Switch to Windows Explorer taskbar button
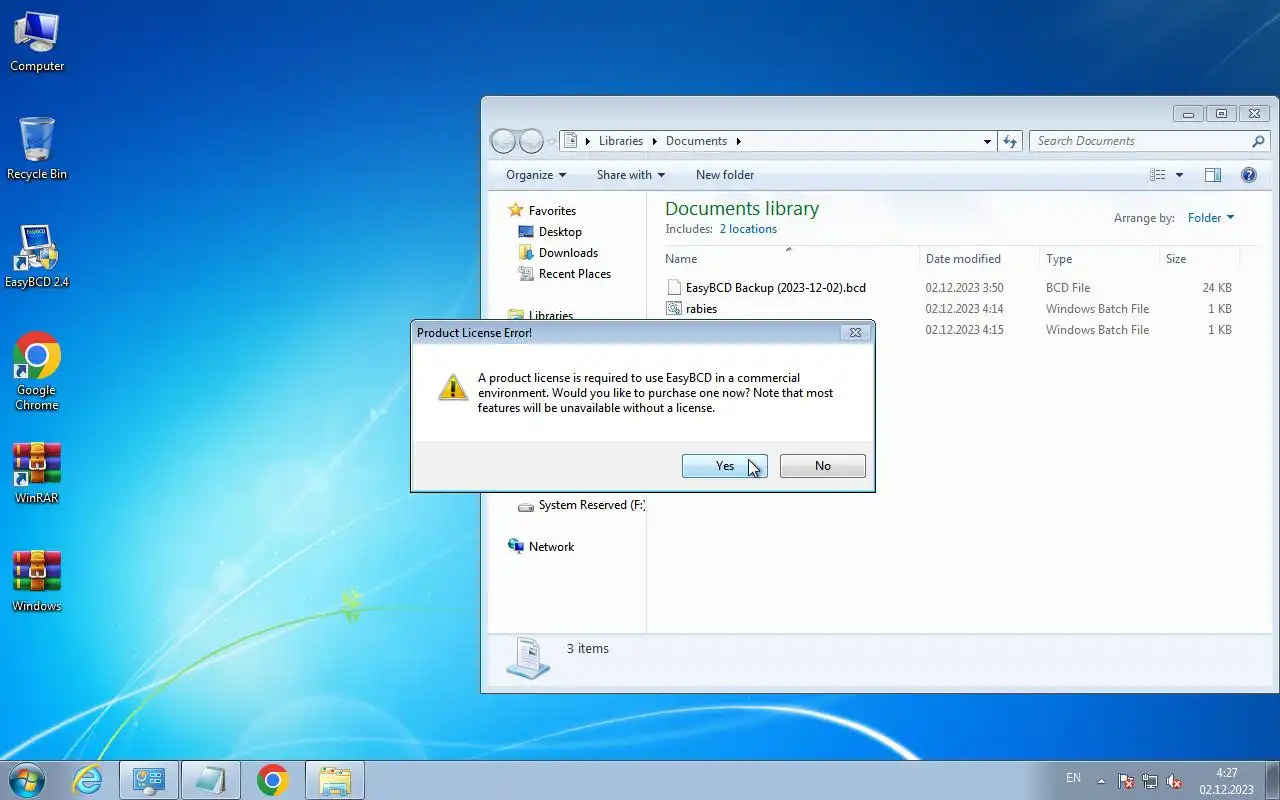Screen dimensions: 1280x800 (x=335, y=780)
